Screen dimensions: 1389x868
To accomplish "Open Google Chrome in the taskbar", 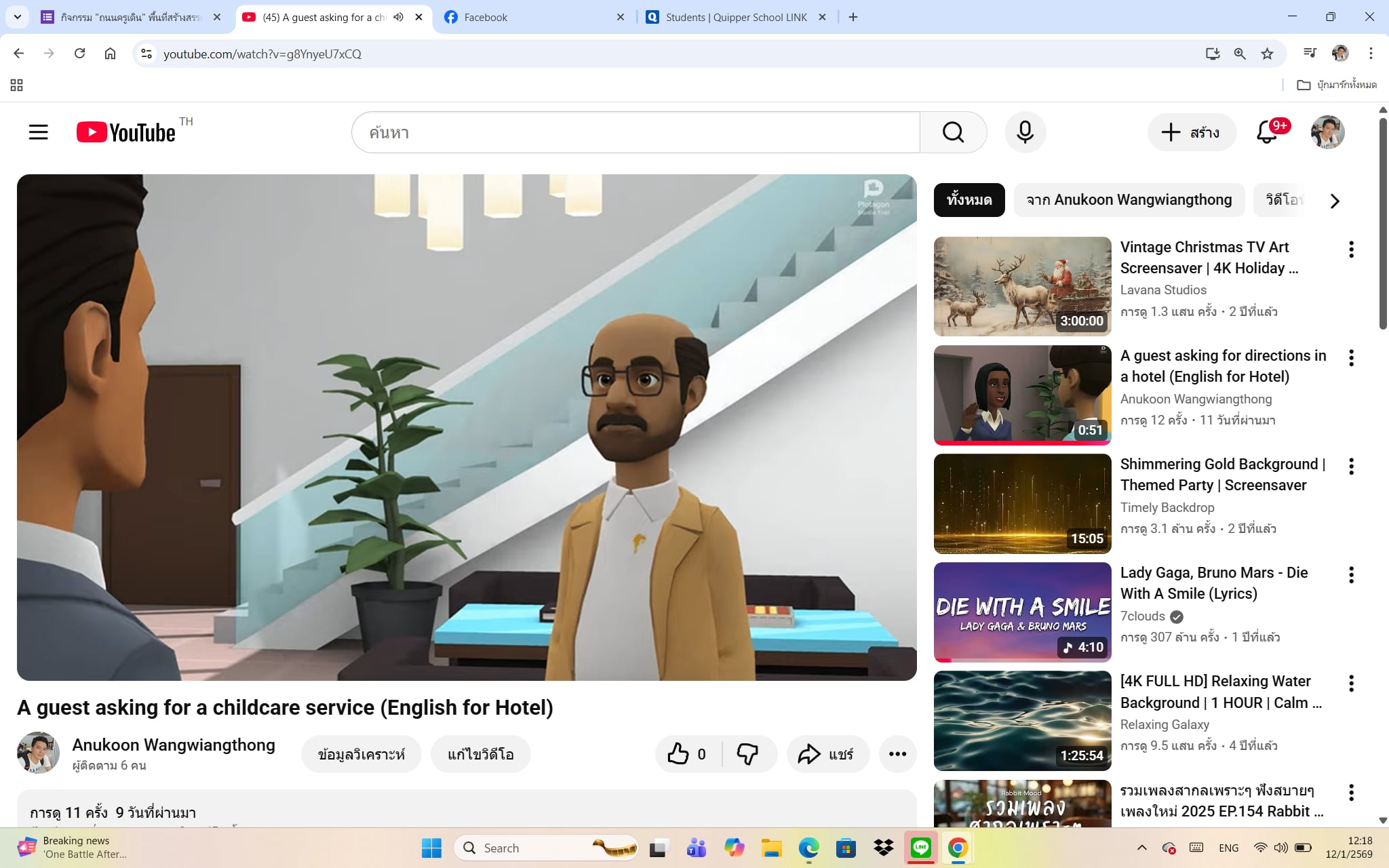I will coord(958,848).
